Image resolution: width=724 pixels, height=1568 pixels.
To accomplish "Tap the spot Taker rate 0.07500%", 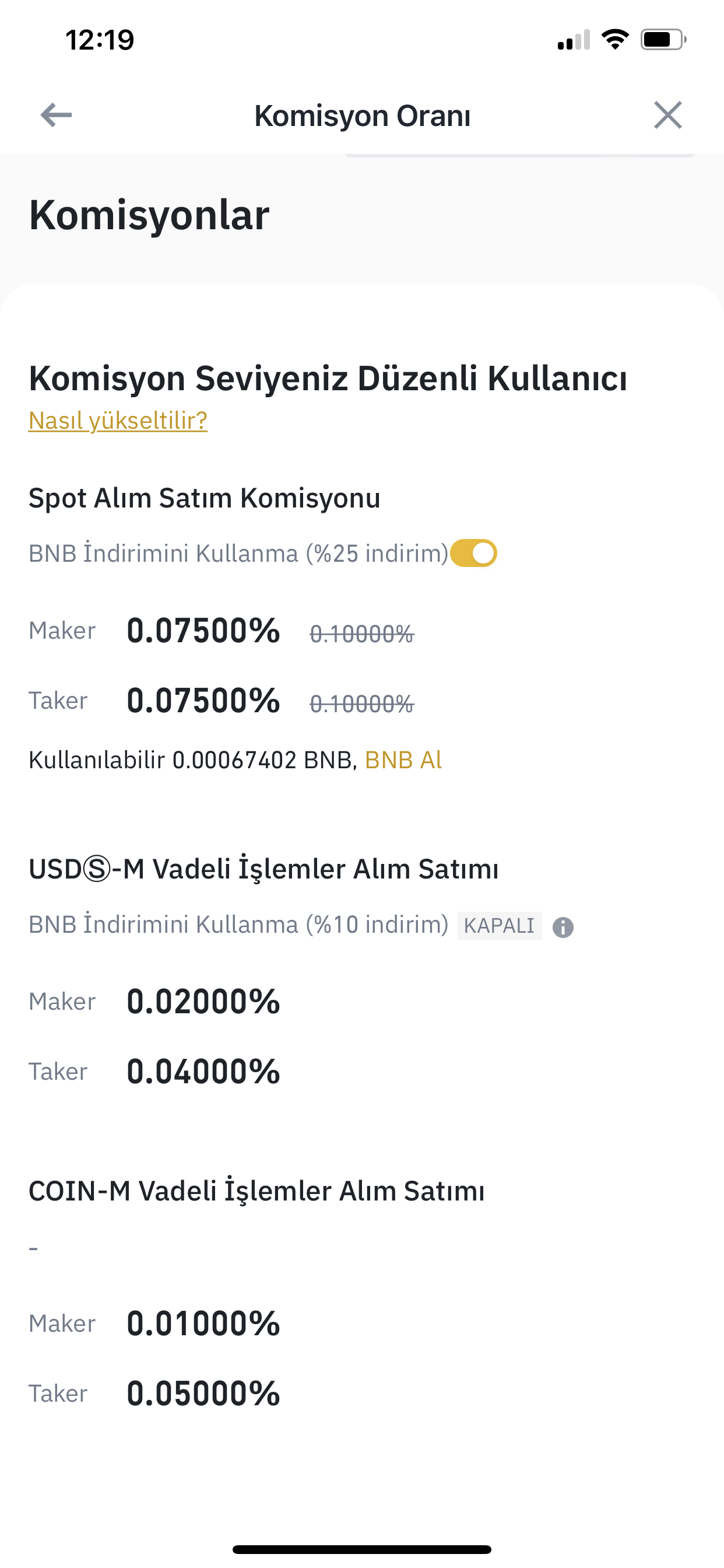I will pos(203,700).
